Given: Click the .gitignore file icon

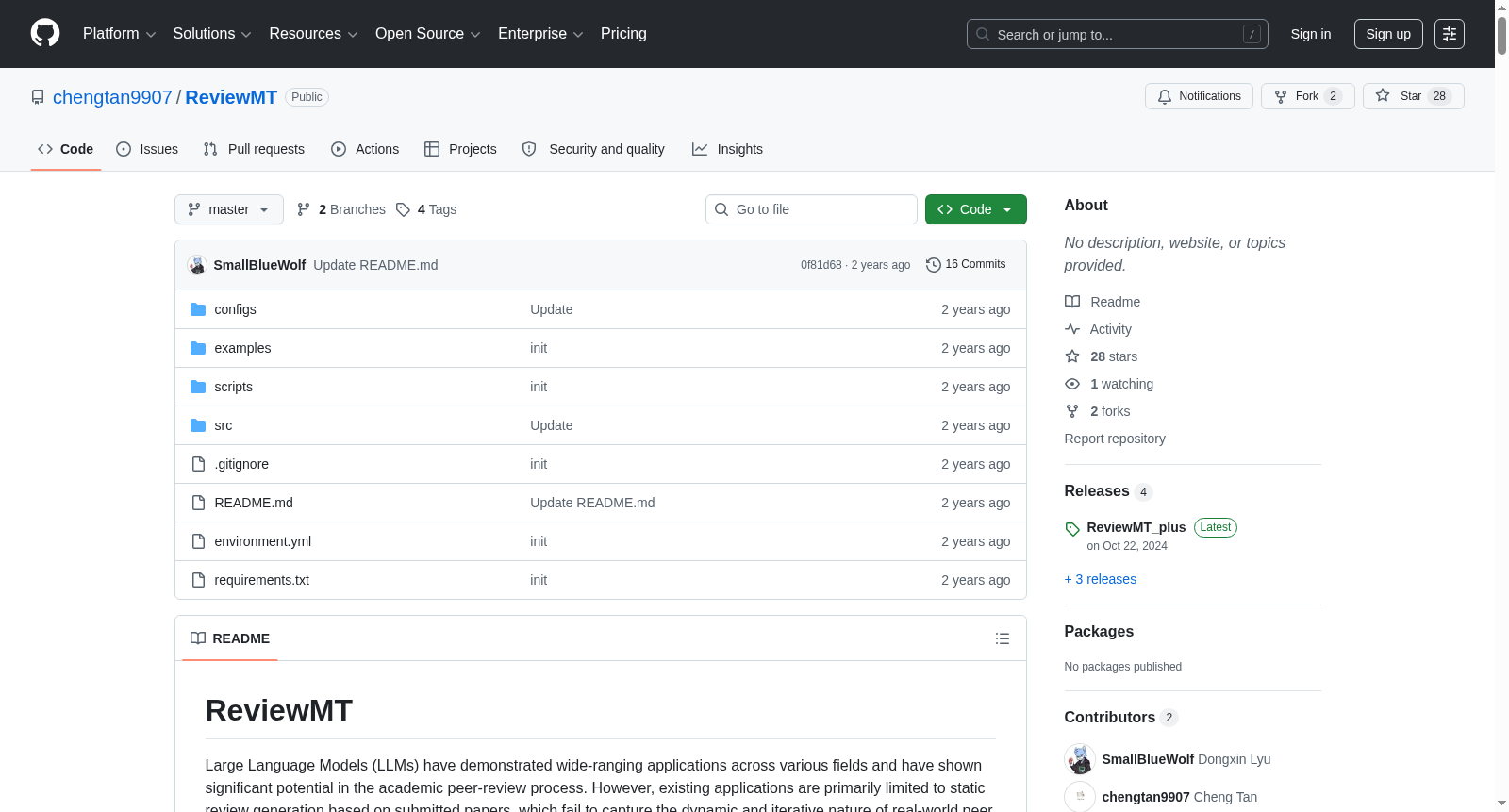Looking at the screenshot, I should pyautogui.click(x=198, y=464).
